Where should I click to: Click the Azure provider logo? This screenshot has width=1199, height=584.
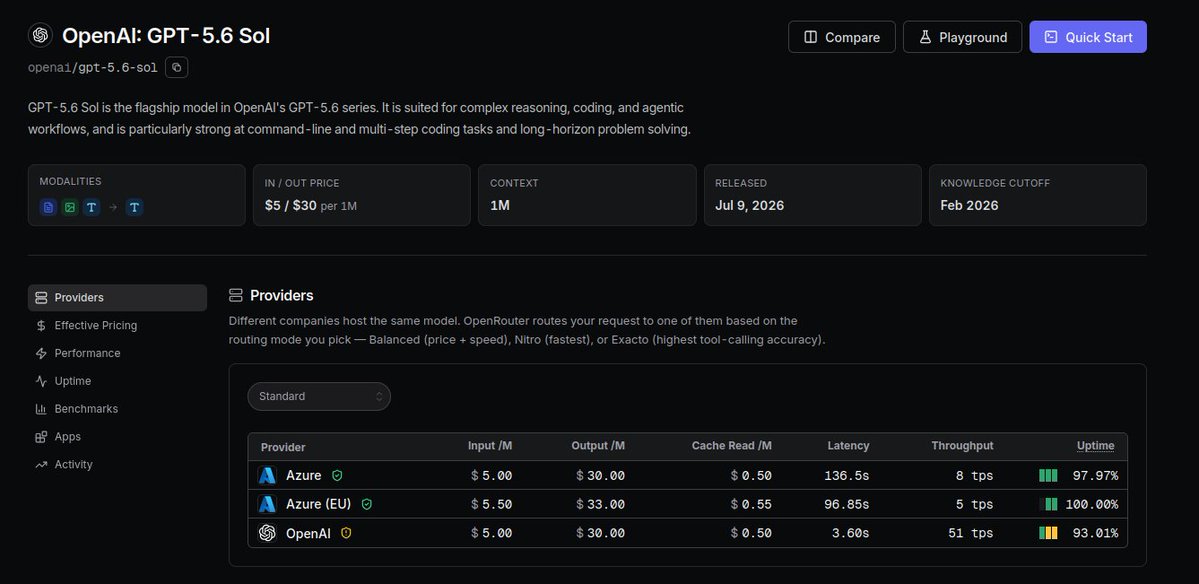click(267, 475)
